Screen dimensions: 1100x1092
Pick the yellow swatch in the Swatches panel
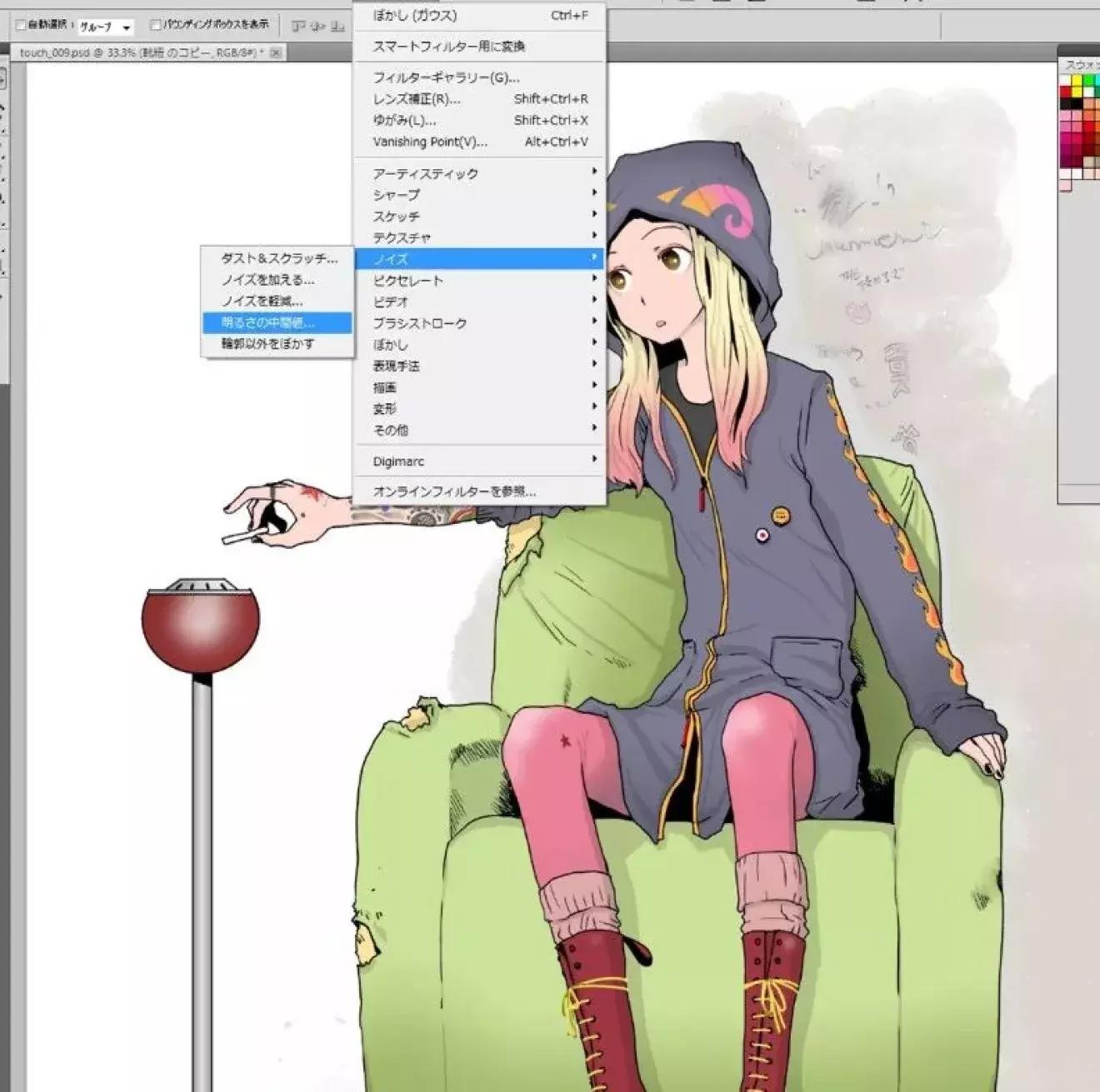point(1077,80)
